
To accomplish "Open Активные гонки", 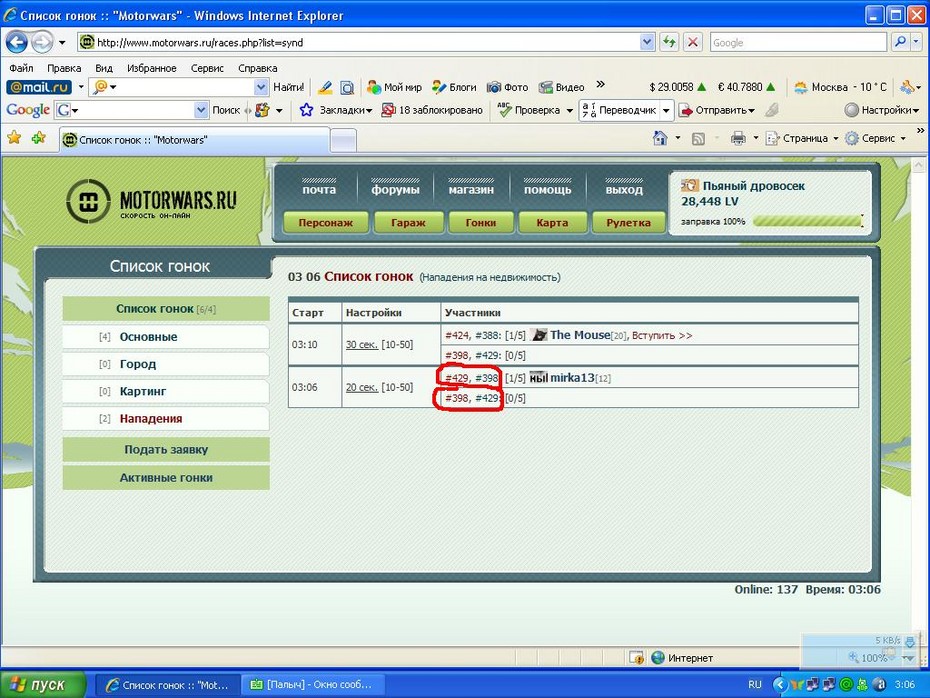I will [166, 477].
